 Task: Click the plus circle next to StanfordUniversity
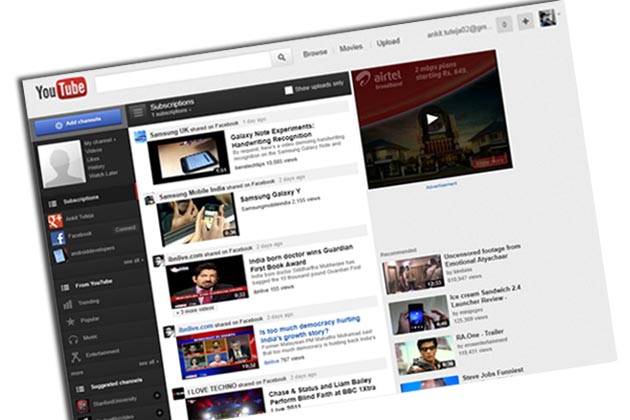157,395
